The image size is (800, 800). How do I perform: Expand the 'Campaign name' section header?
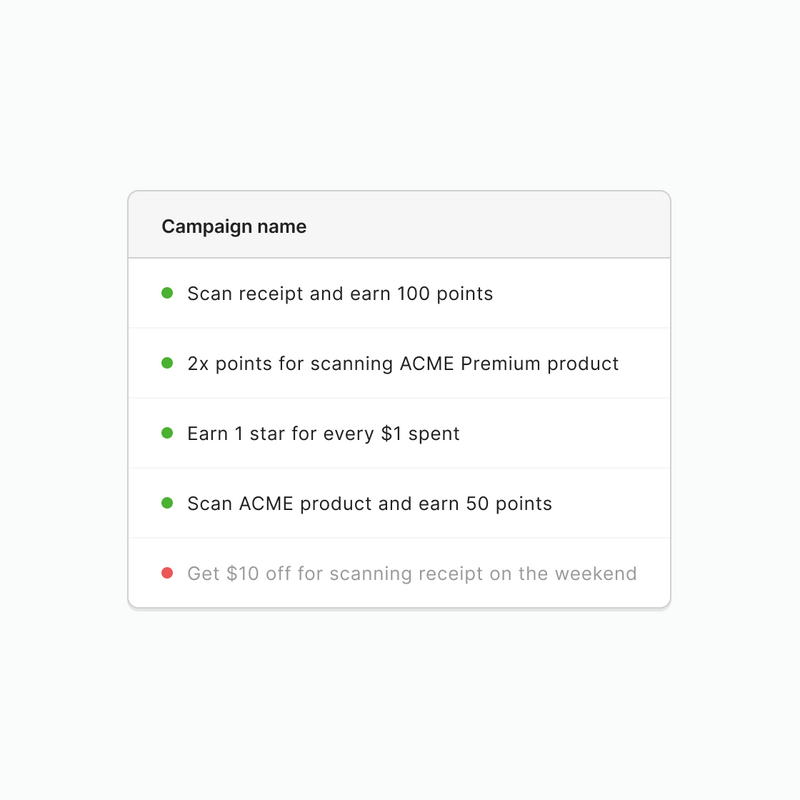tap(234, 226)
